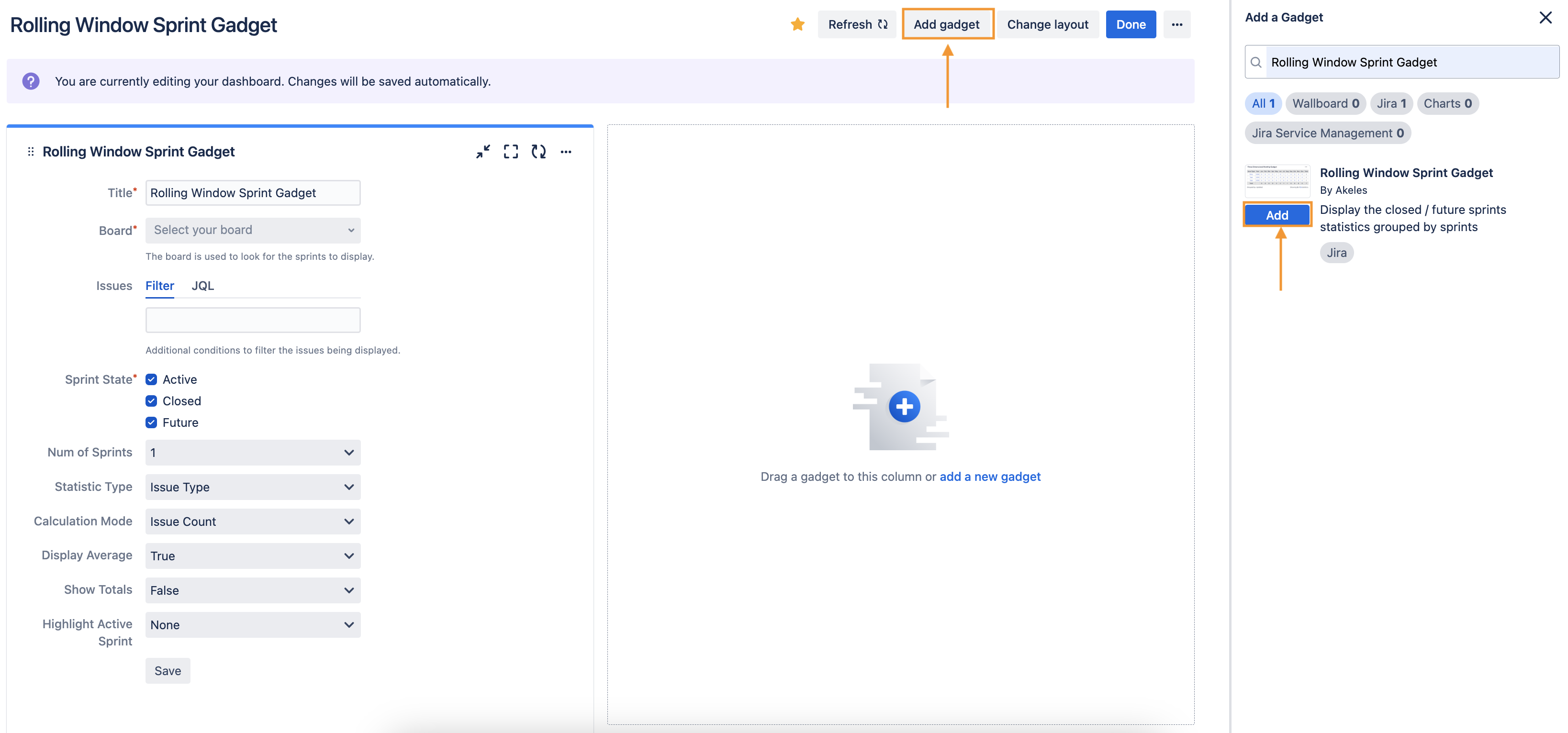Filter gadgets by Charts category
The height and width of the screenshot is (733, 1568).
coord(1447,103)
